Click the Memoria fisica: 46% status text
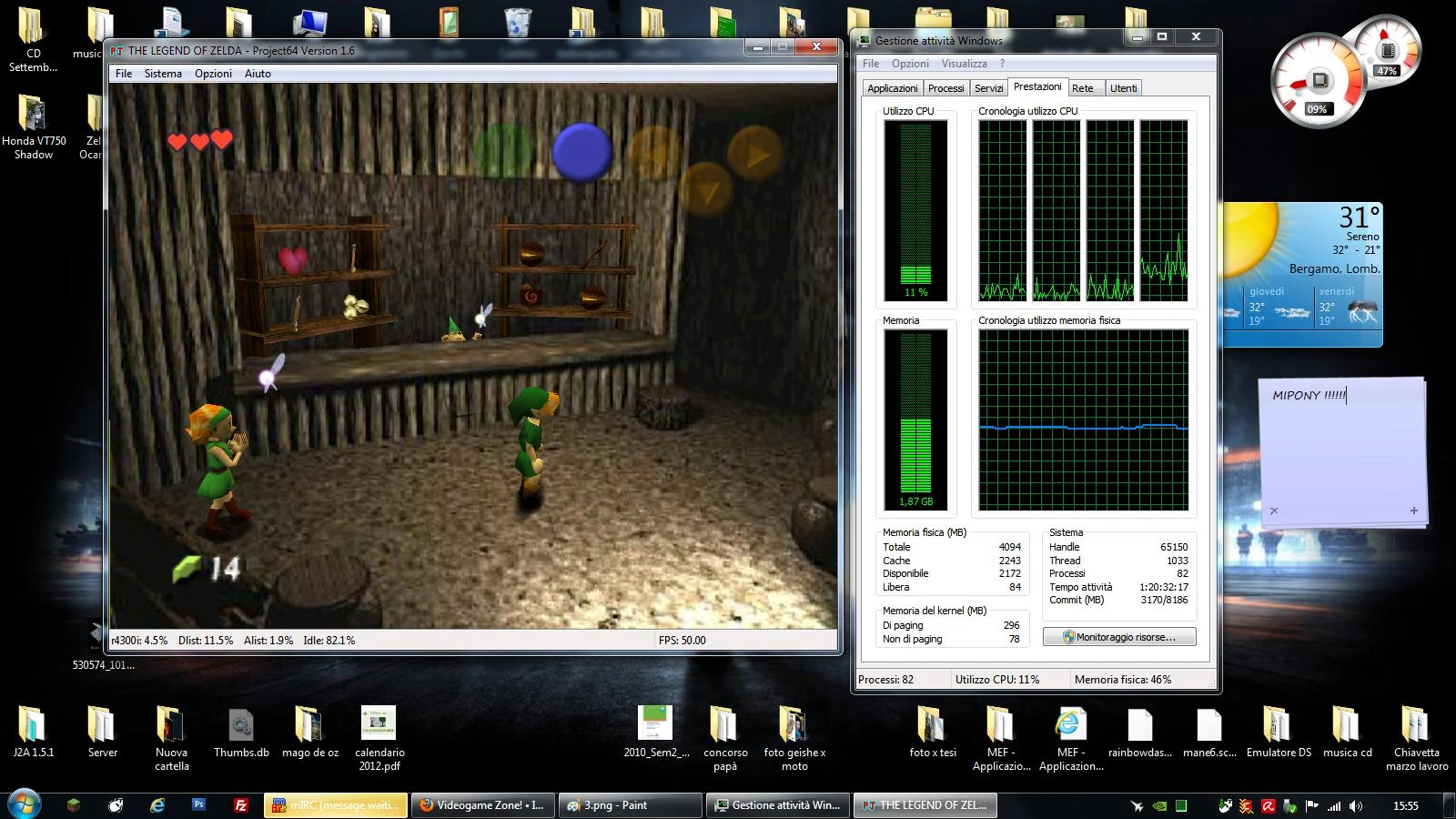This screenshot has height=819, width=1456. (x=1123, y=680)
